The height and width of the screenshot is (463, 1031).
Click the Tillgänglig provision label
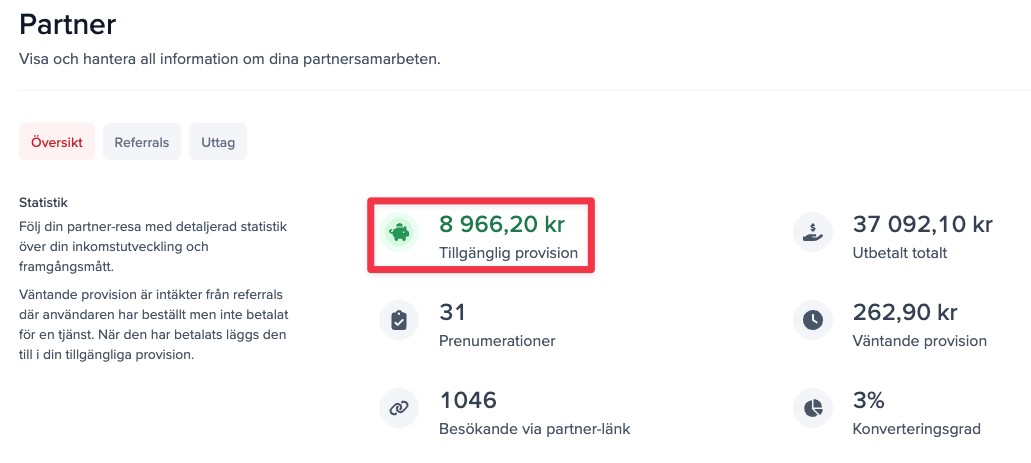508,253
